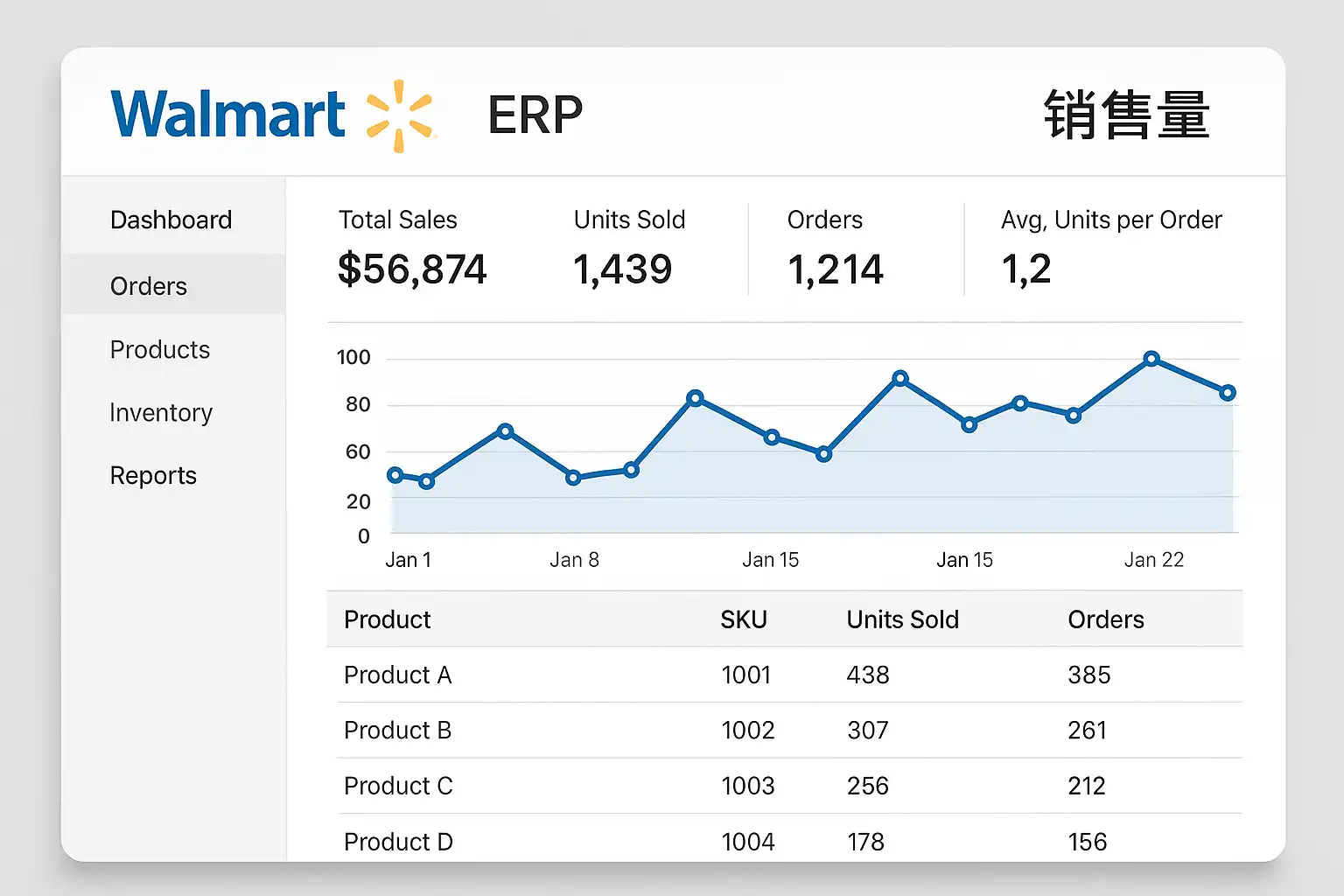1344x896 pixels.
Task: Click the 80 y-axis label
Action: [x=358, y=404]
